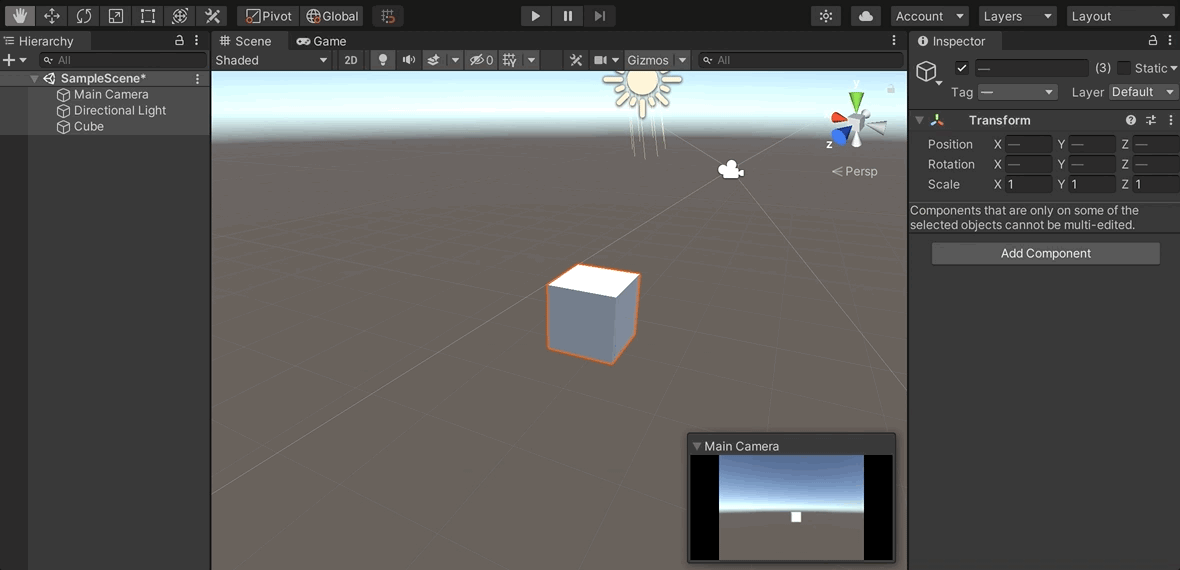1180x570 pixels.
Task: Click the Transform component help icon
Action: click(x=1131, y=120)
